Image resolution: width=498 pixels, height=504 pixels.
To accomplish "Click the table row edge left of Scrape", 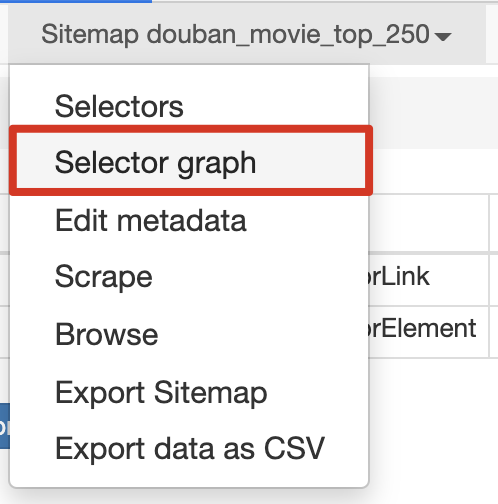I will click(5, 279).
